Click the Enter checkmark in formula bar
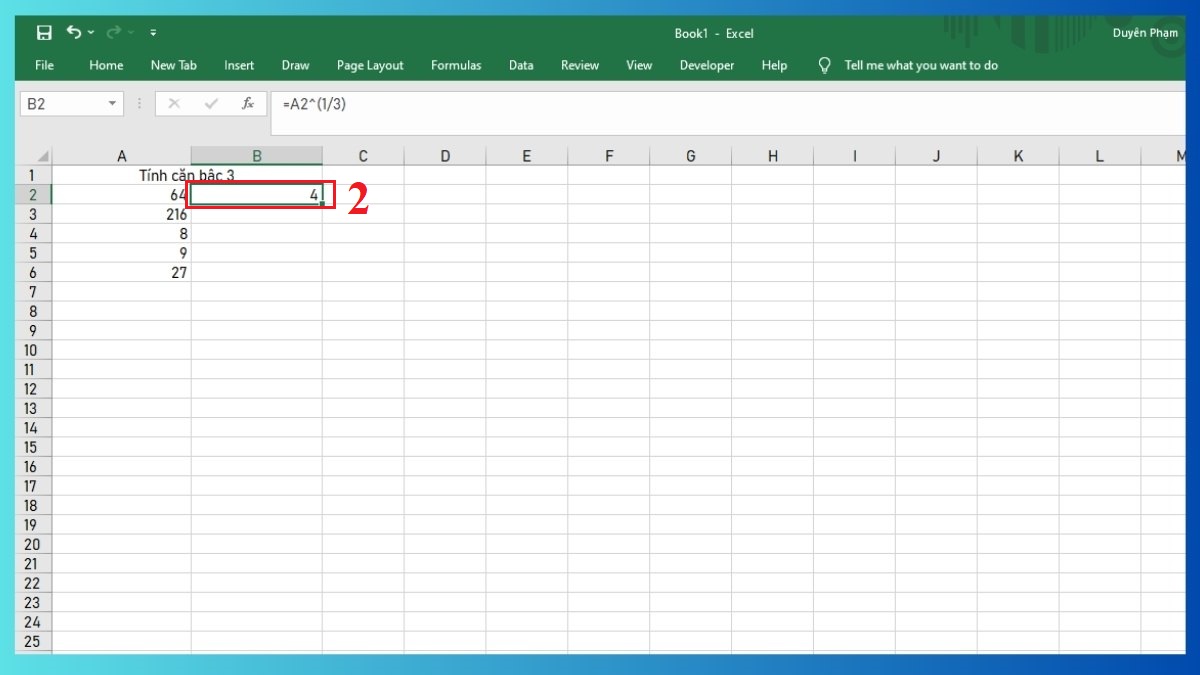Viewport: 1200px width, 675px height. (211, 103)
